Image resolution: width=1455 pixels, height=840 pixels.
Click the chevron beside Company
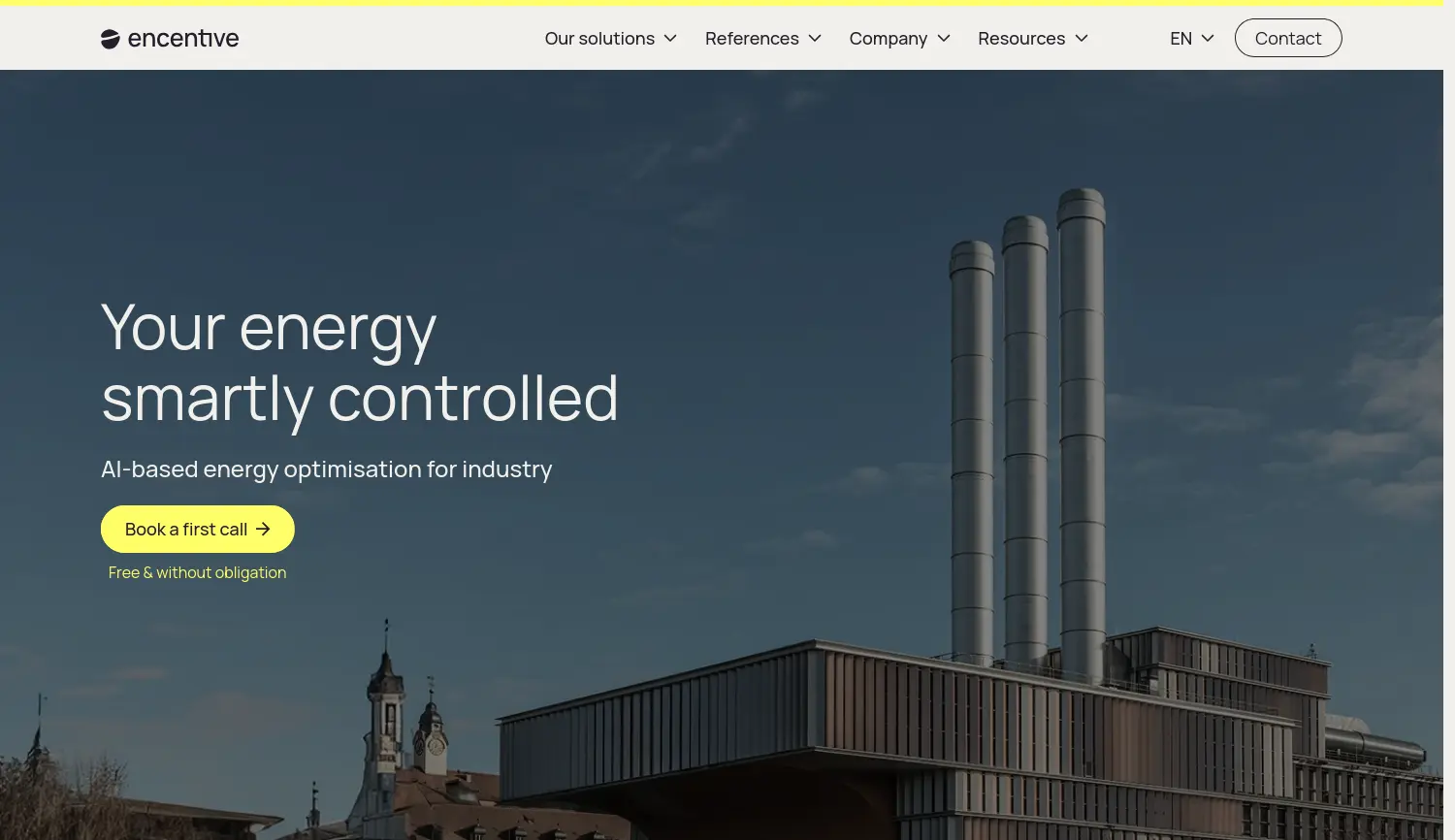pyautogui.click(x=943, y=39)
